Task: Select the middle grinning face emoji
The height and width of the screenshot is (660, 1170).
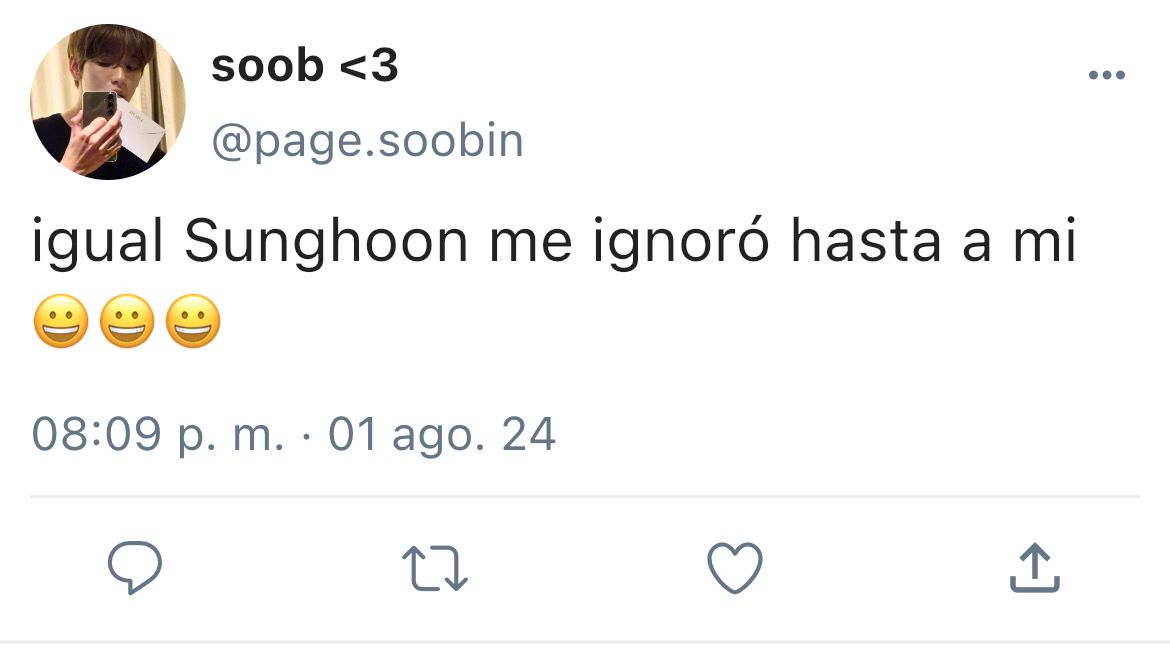Action: [x=127, y=321]
